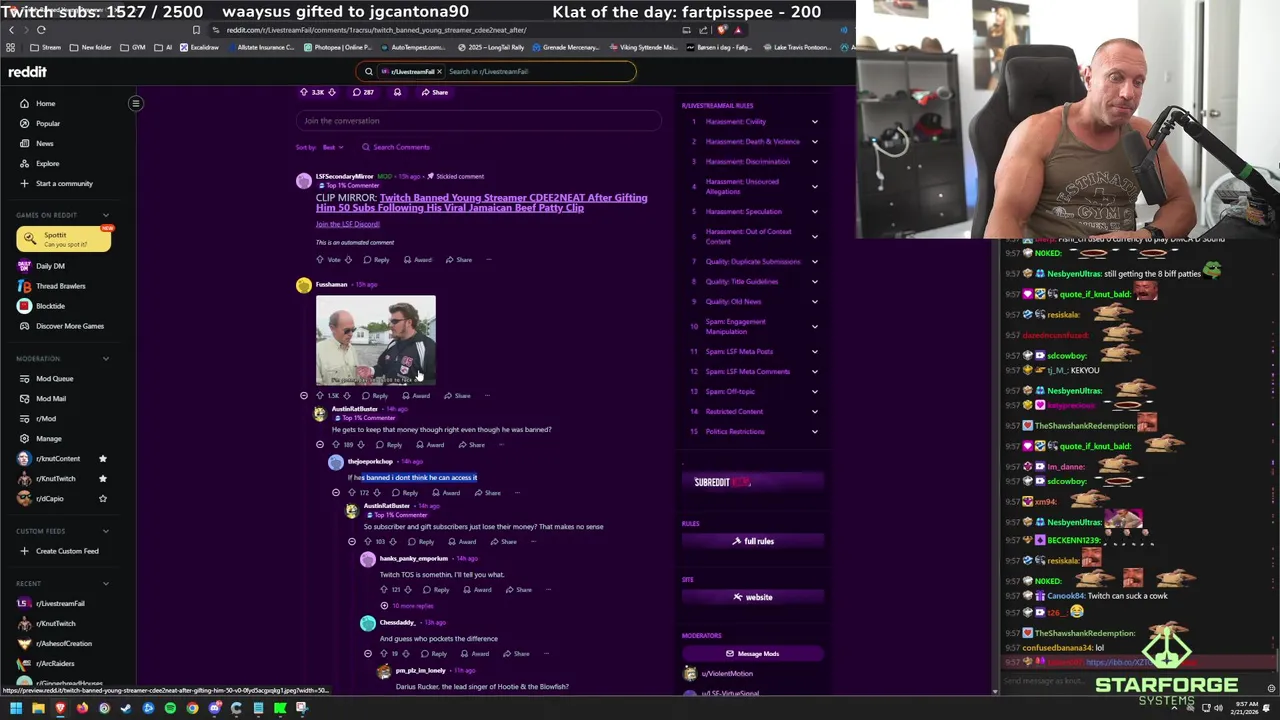Upvote thejoeporkchop's comment with 172 votes
The width and height of the screenshot is (1280, 720).
pyautogui.click(x=351, y=493)
